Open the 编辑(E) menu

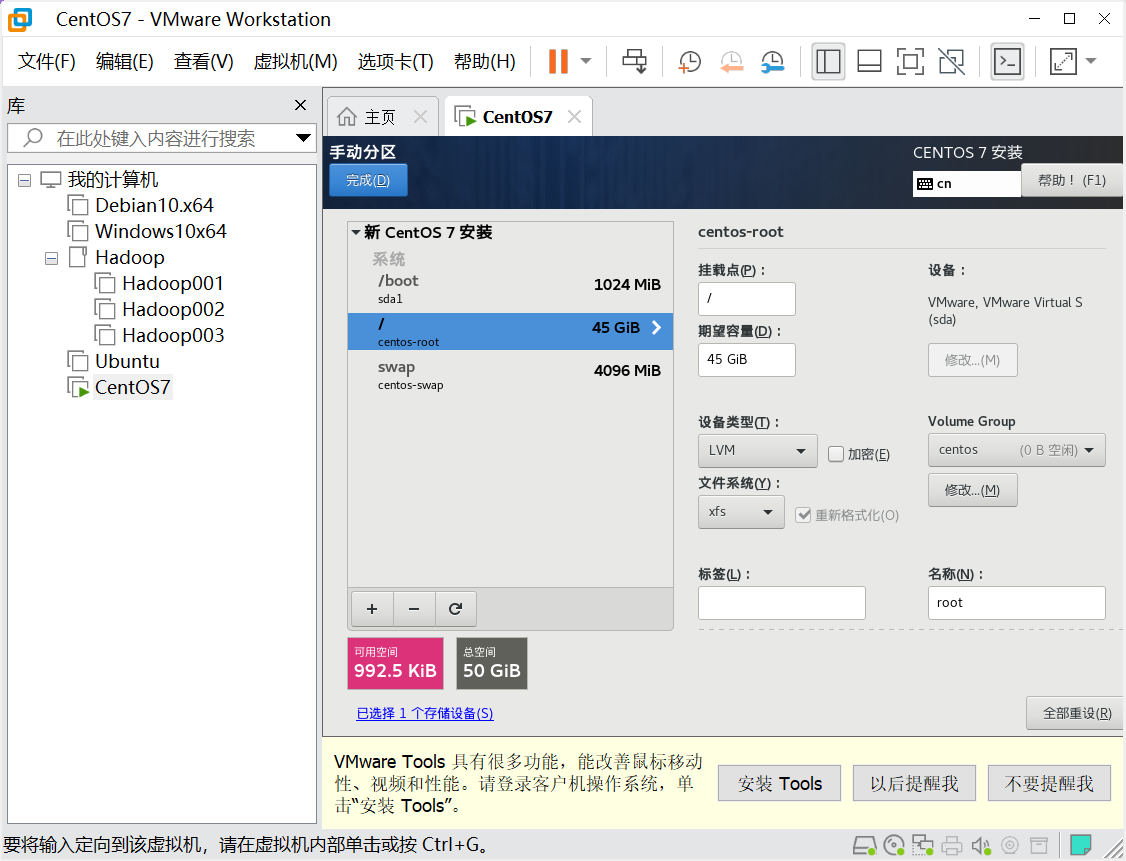pyautogui.click(x=125, y=62)
